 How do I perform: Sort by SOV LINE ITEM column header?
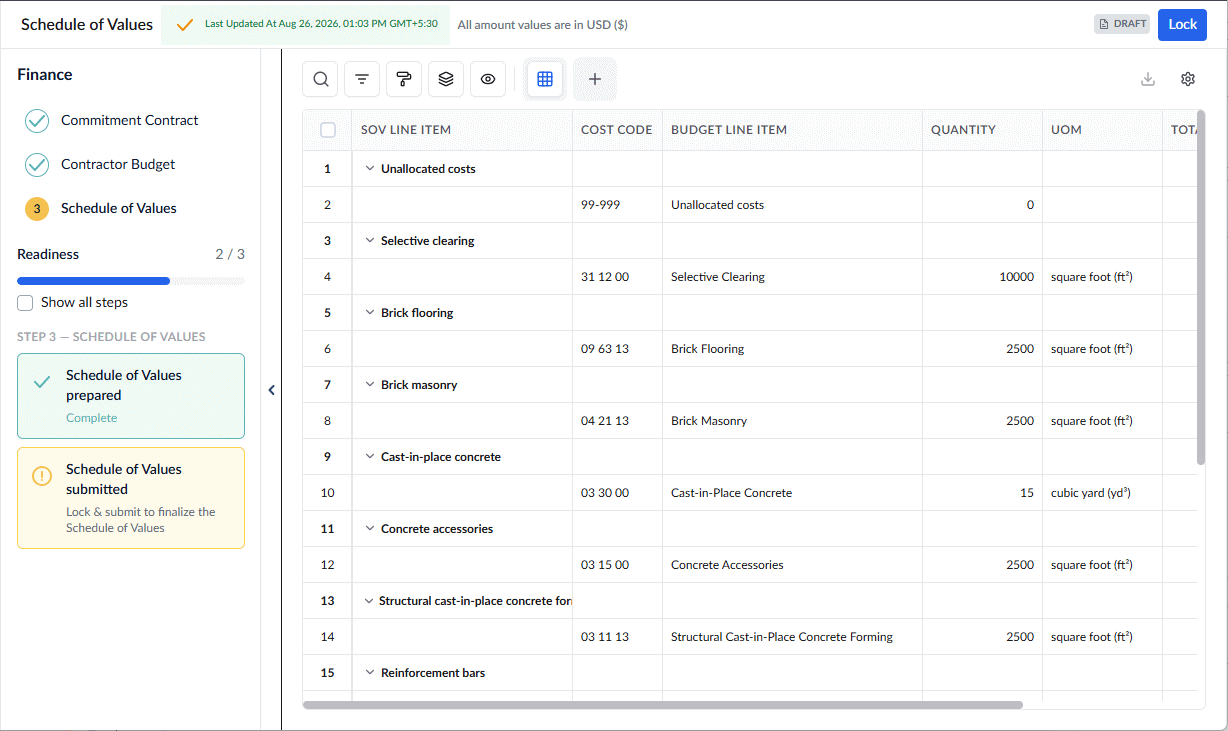point(462,130)
